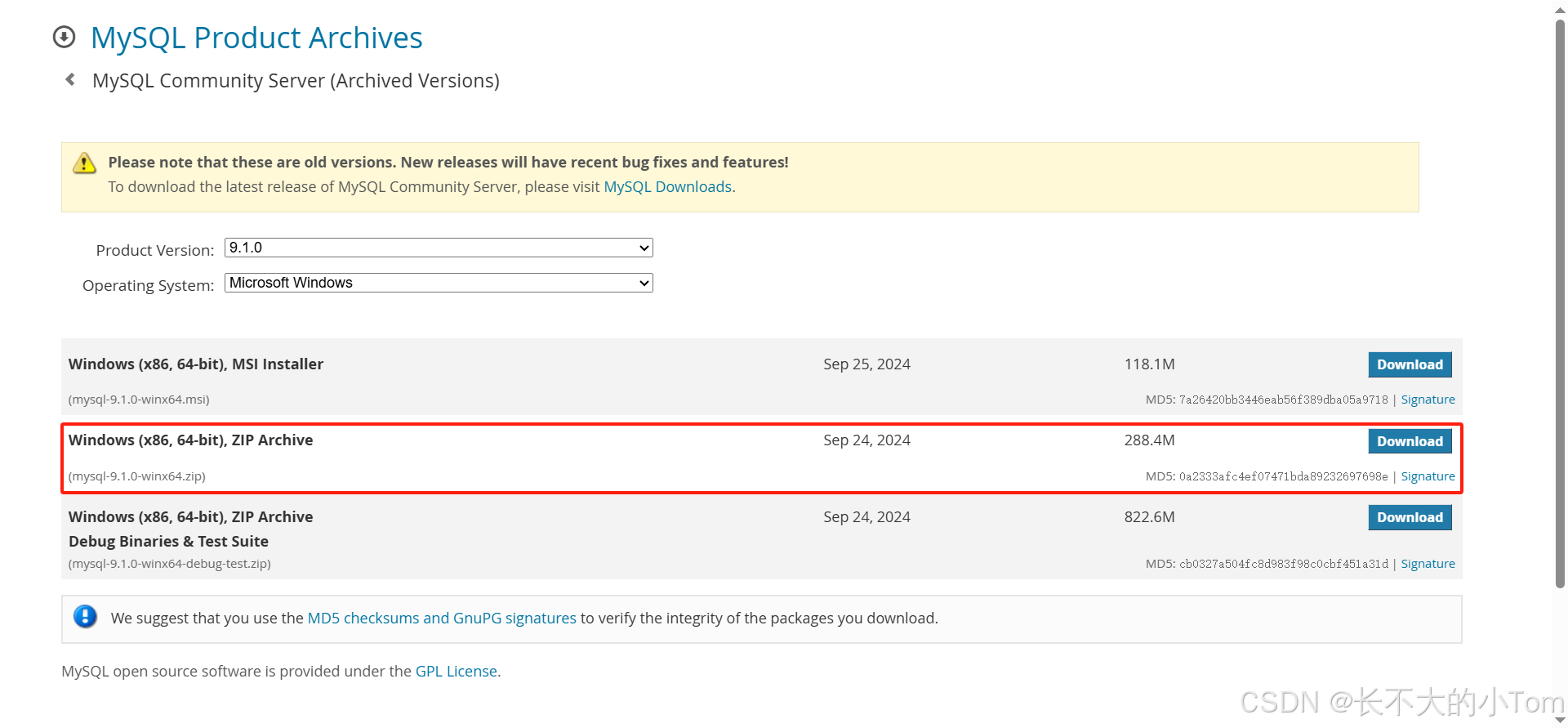Download the MSI Installer package
This screenshot has height=728, width=1568.
pos(1410,364)
